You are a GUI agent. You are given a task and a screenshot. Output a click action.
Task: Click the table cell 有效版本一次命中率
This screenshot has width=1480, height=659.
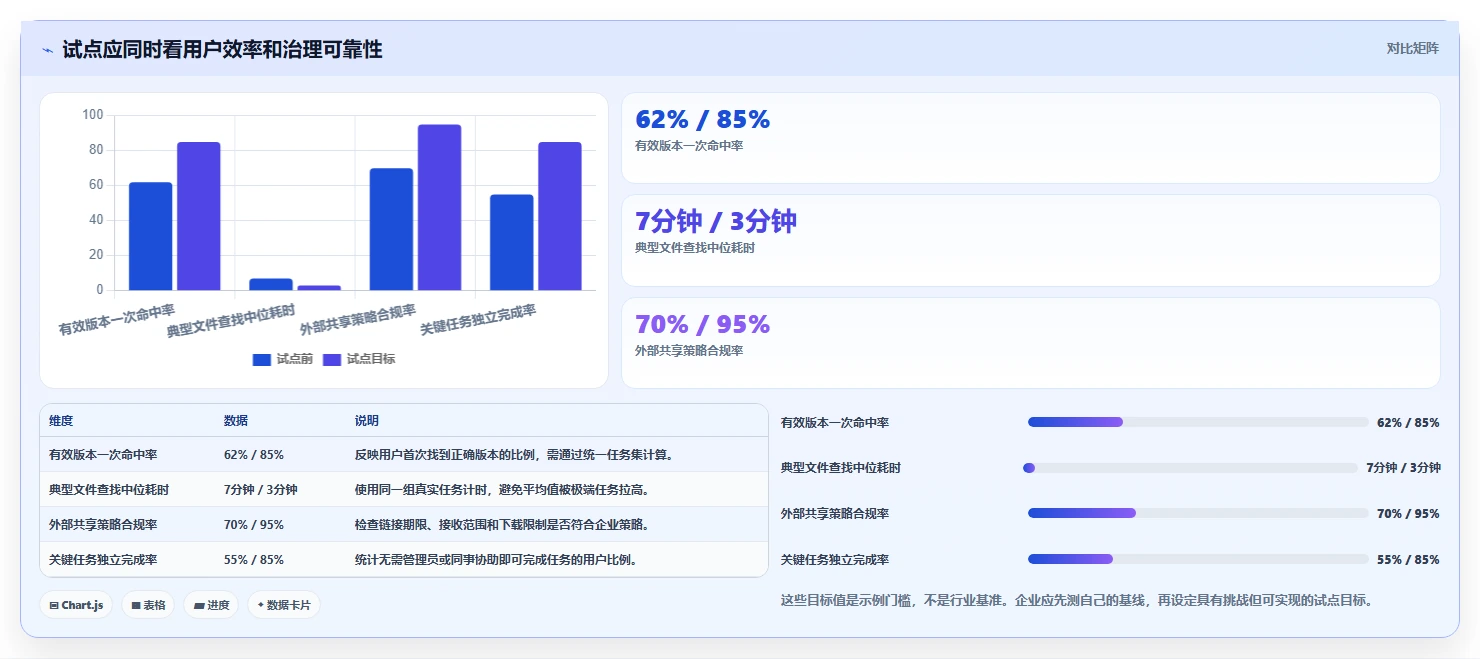[103, 455]
